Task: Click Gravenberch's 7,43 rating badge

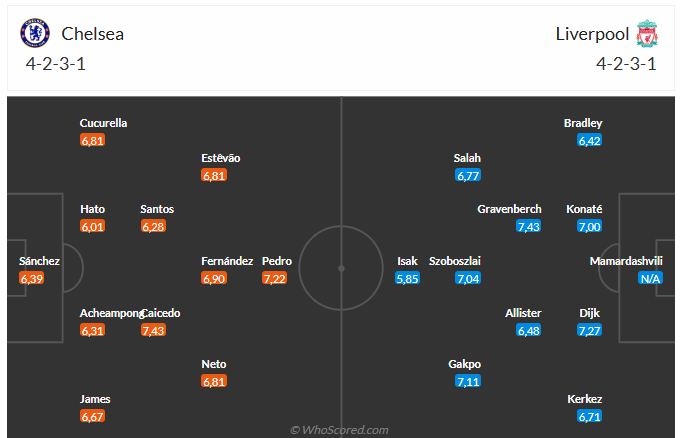Action: [x=529, y=226]
